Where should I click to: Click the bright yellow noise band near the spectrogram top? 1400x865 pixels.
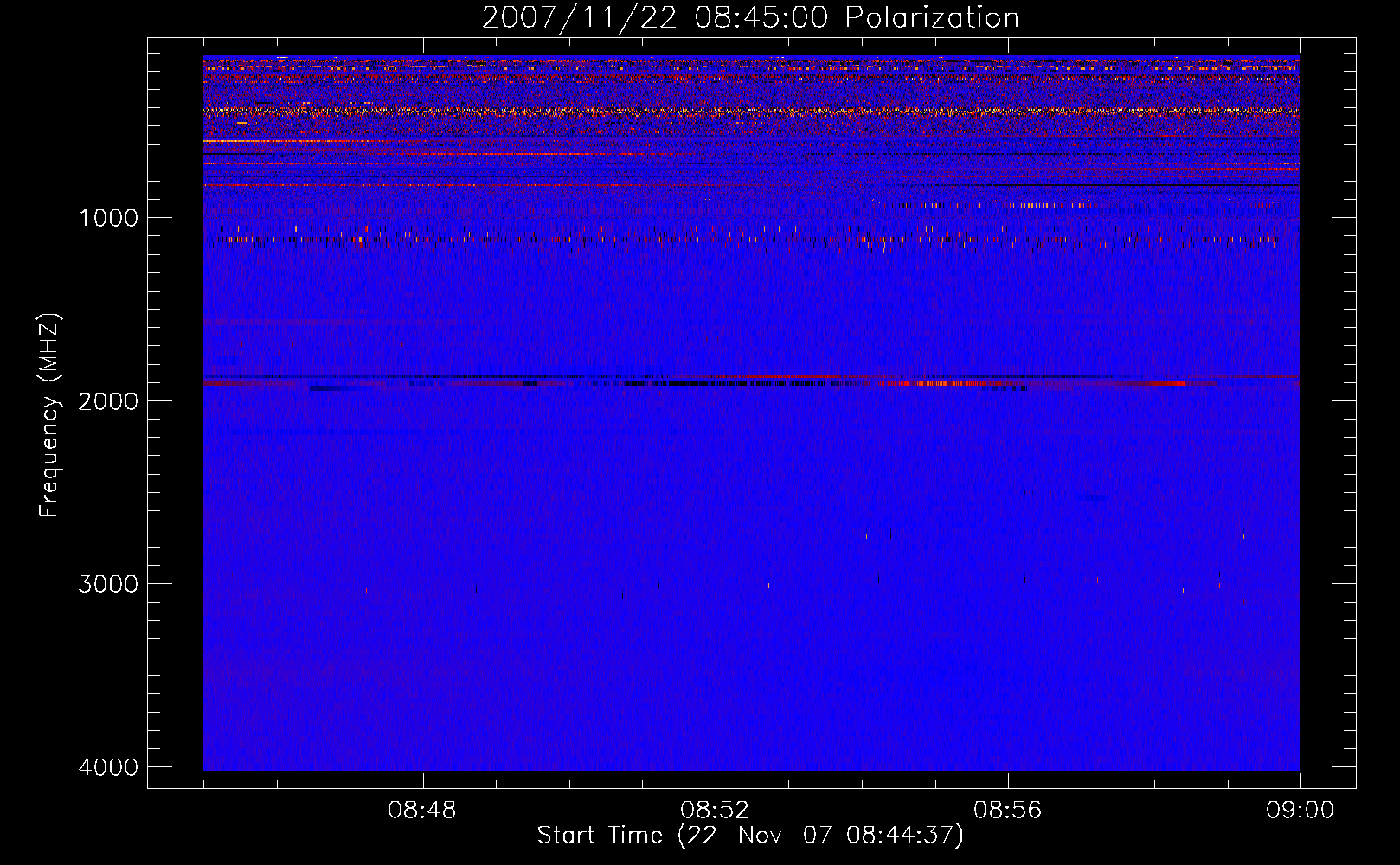pos(751,111)
